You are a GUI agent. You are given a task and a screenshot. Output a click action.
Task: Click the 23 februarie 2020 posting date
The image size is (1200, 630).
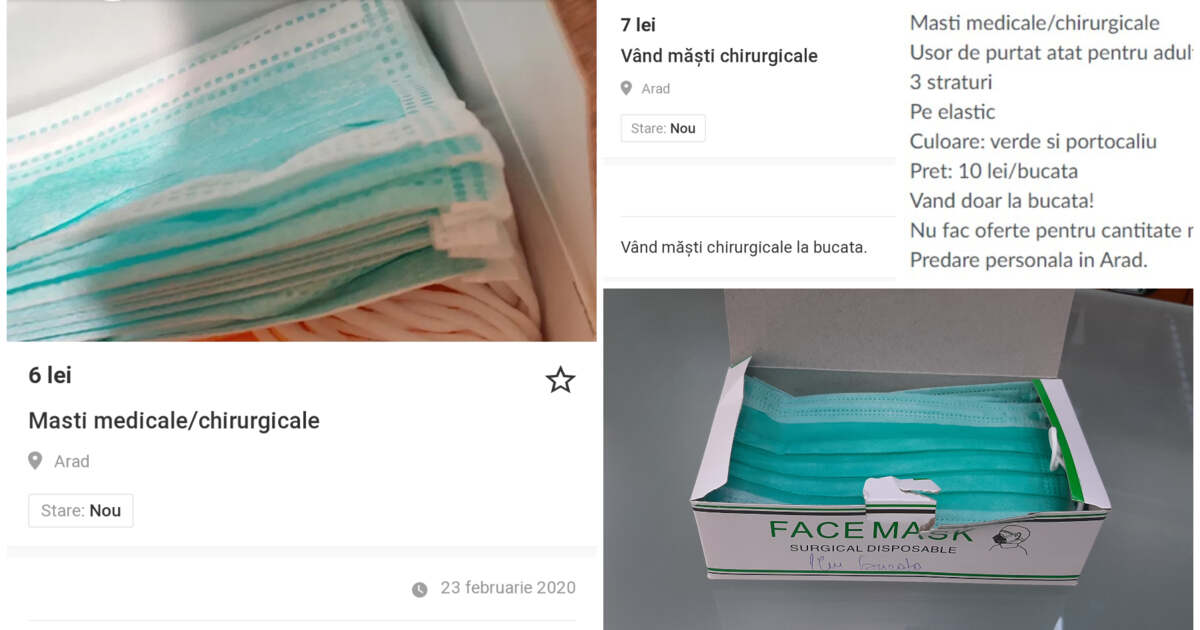508,588
